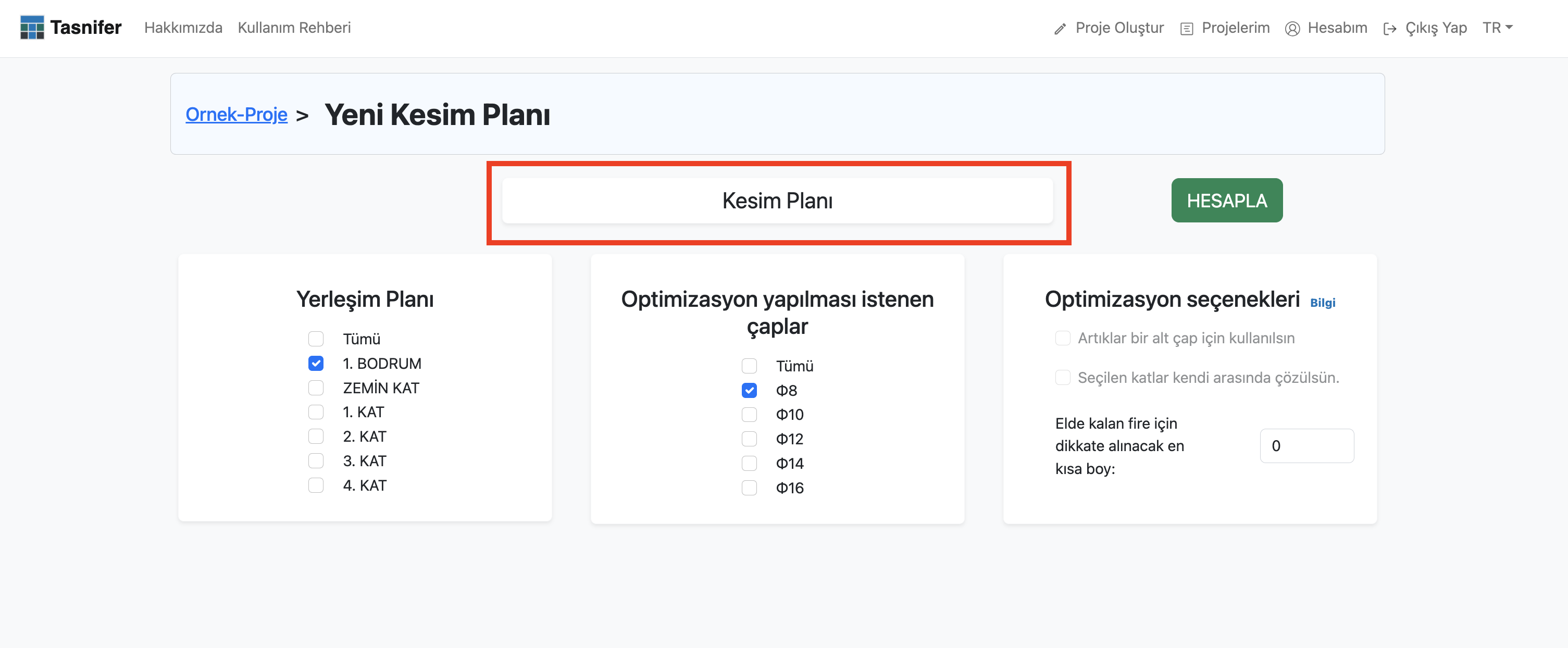
Task: Open the Hesabım account page
Action: 1337,28
